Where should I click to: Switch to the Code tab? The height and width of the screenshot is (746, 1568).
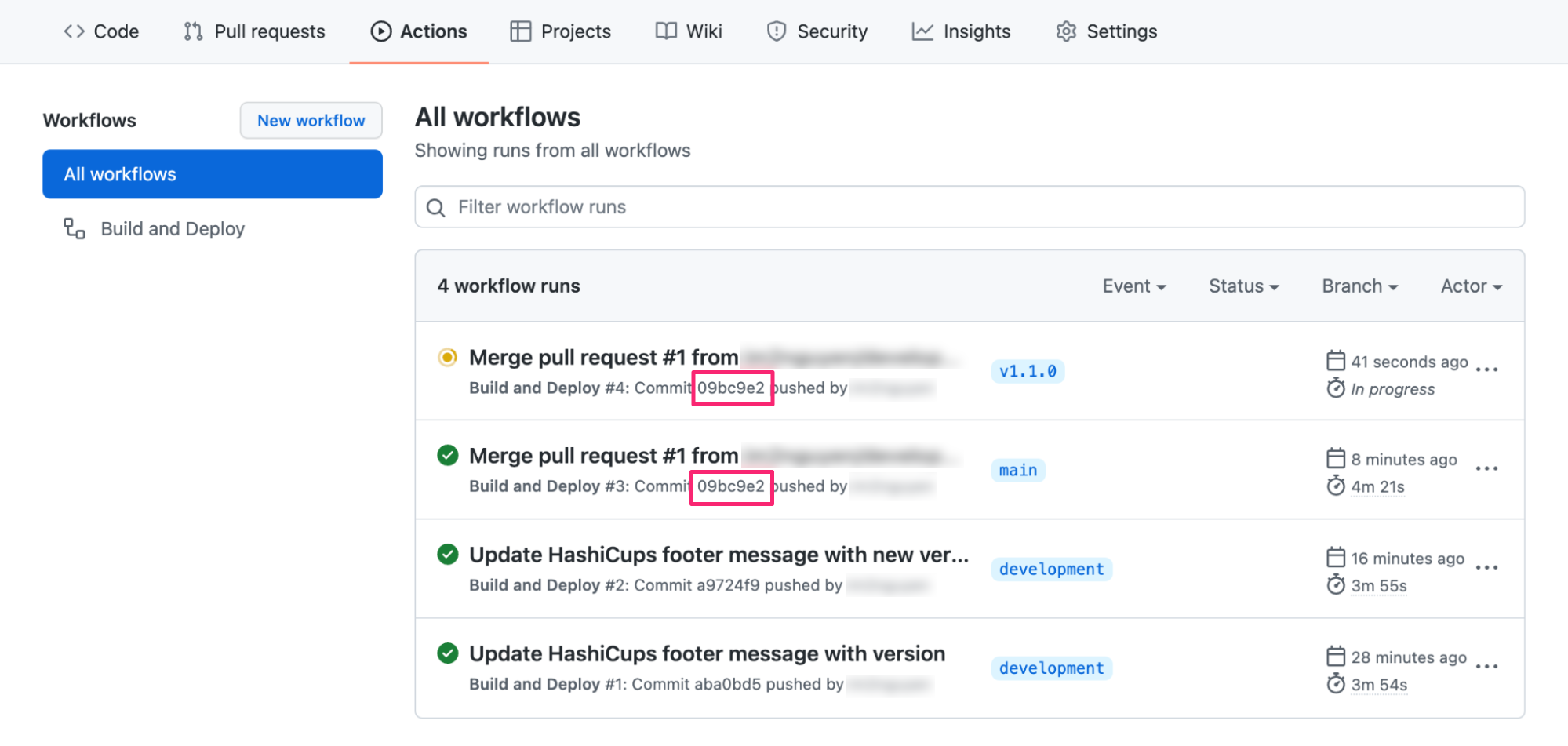pos(101,31)
